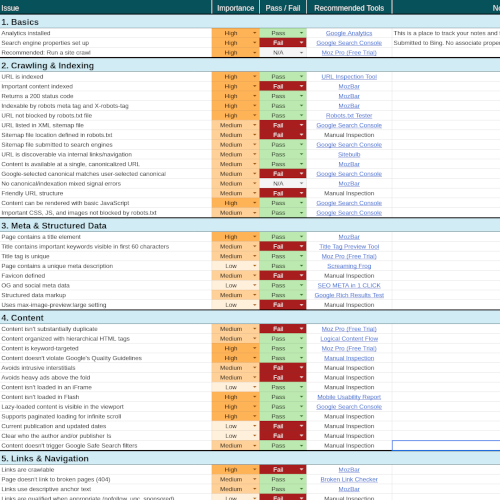
Task: Select the Pass / Fail column header
Action: (x=283, y=8)
